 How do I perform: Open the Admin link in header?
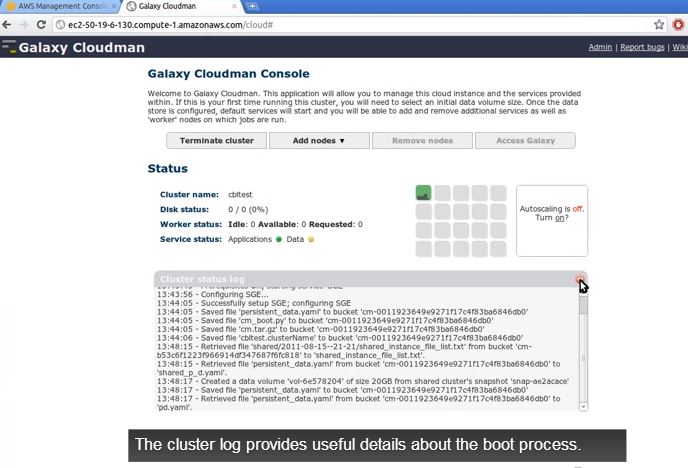tap(600, 47)
